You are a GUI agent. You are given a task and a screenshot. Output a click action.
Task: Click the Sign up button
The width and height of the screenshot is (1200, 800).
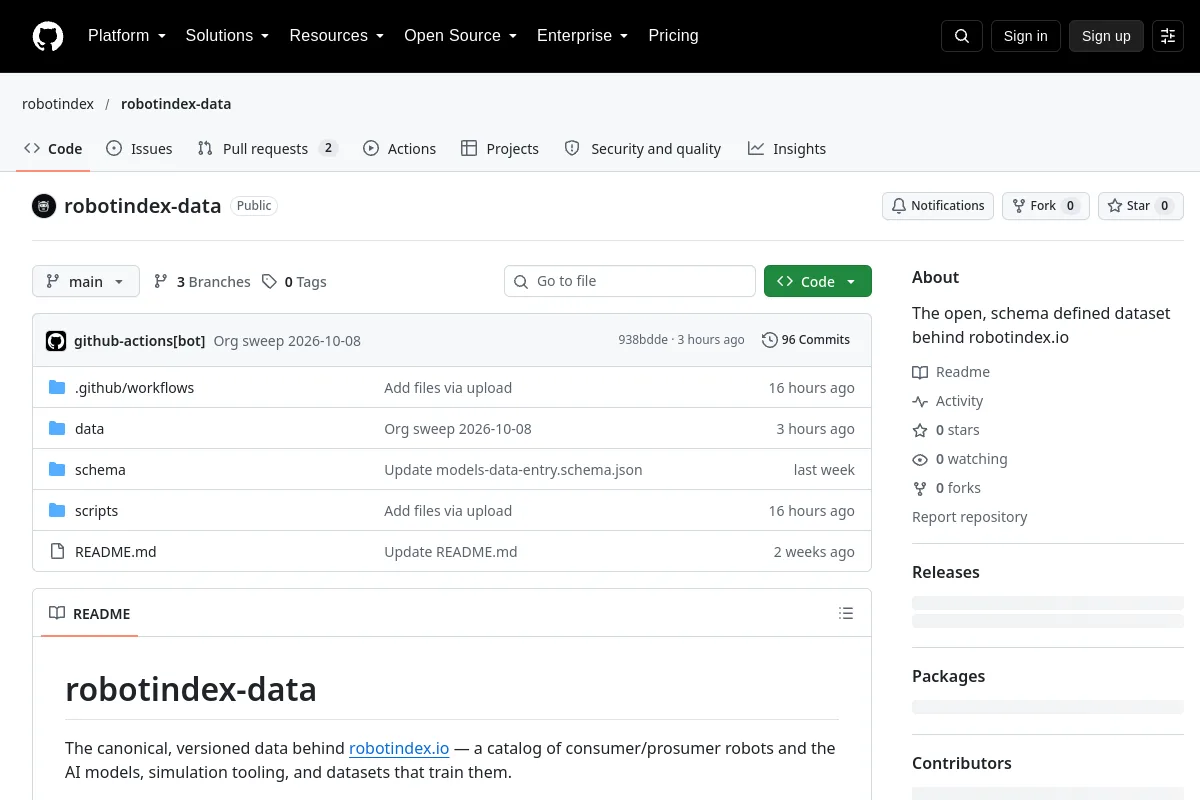(x=1106, y=36)
